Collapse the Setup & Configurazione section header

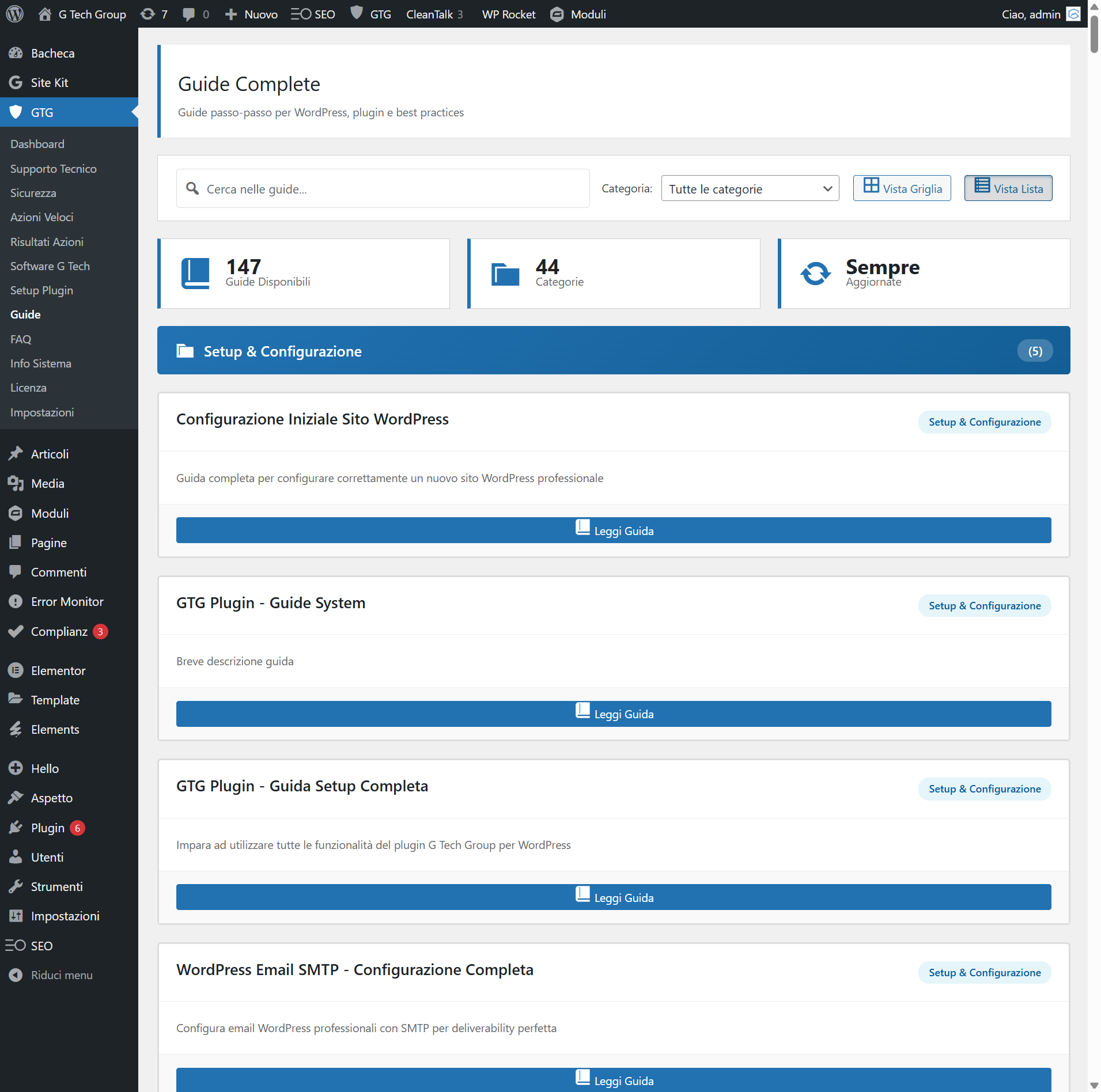click(613, 351)
